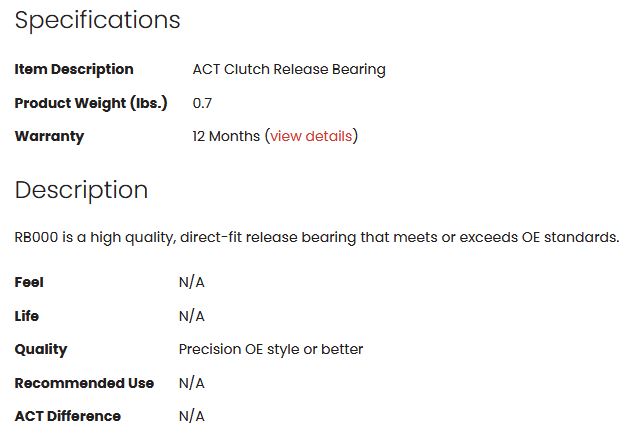Click the Specifications heading
This screenshot has width=641, height=446.
click(x=97, y=20)
